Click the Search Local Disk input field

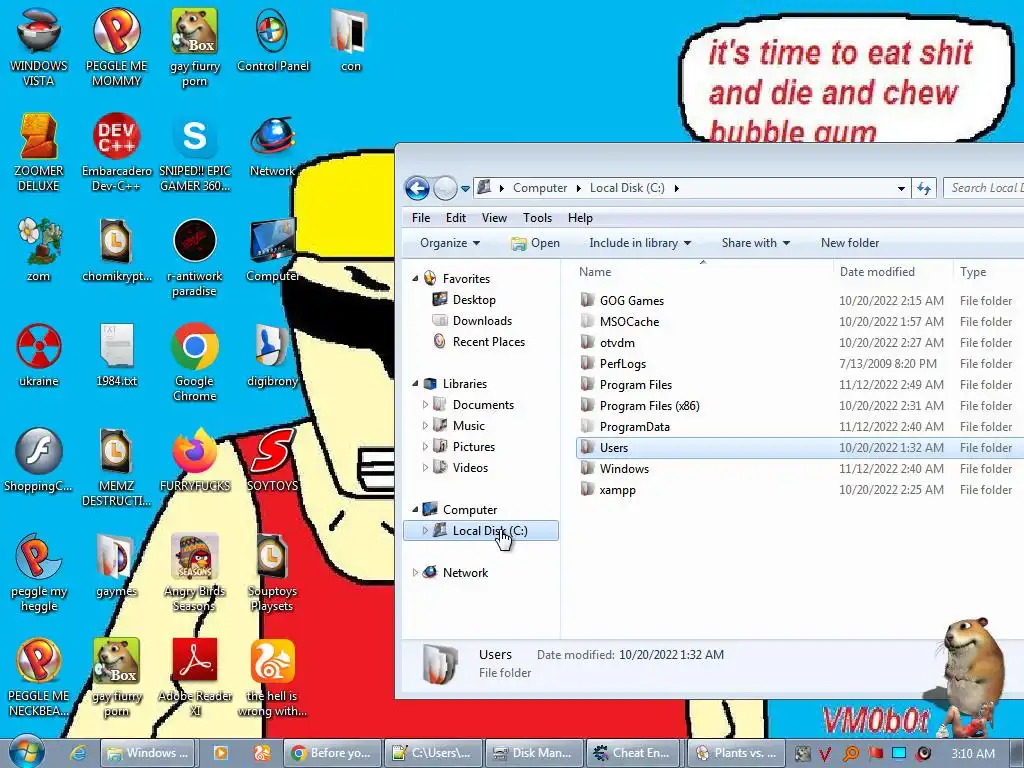[x=984, y=188]
